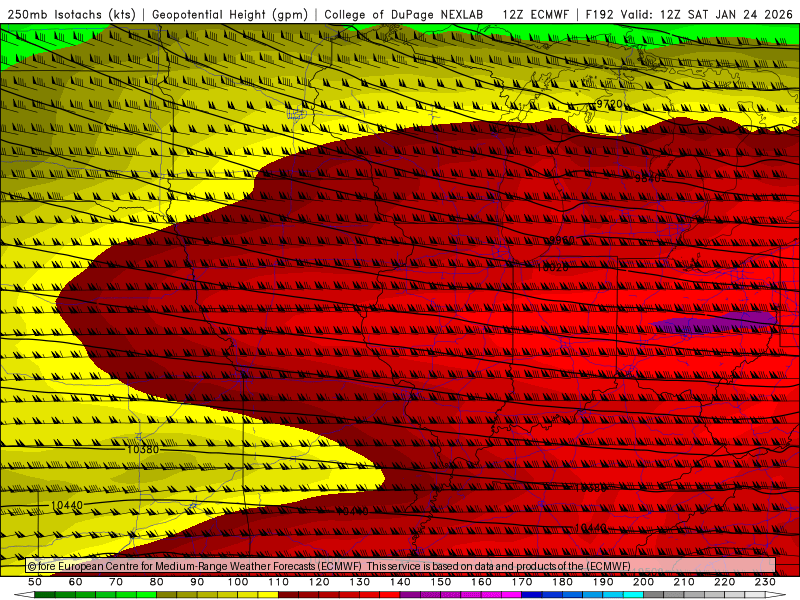Click the 'F192' forecast hour text

599,15
